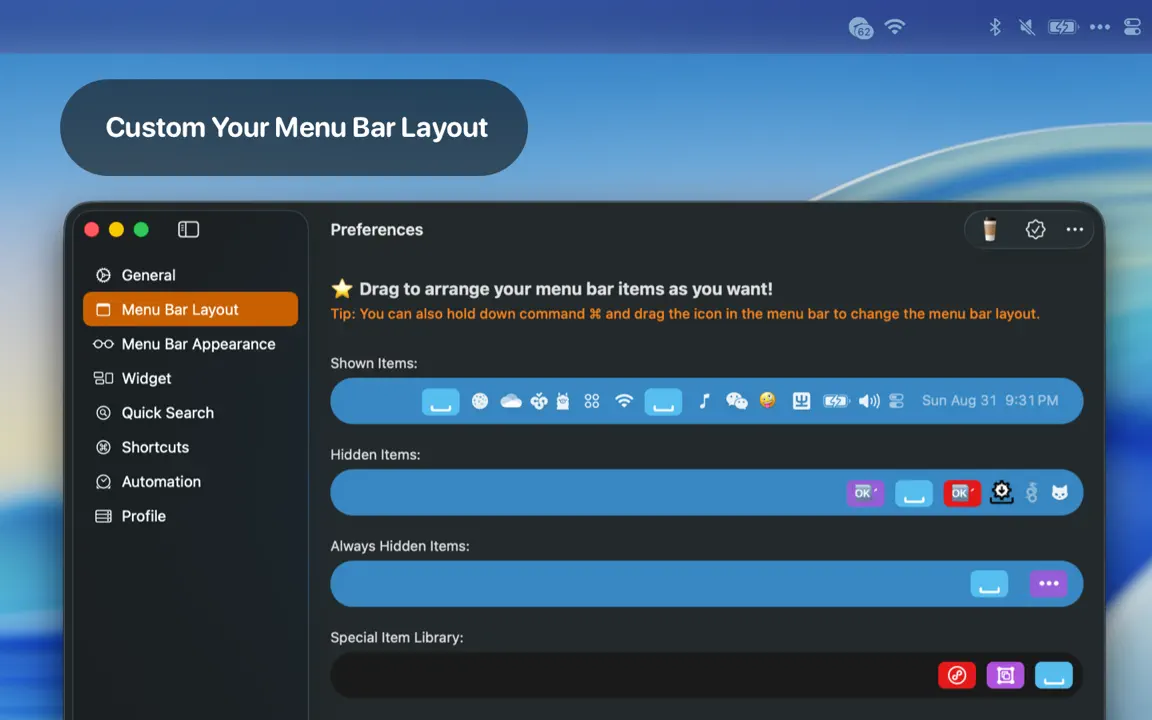Go to the Widget section
The width and height of the screenshot is (1152, 720).
pyautogui.click(x=190, y=378)
